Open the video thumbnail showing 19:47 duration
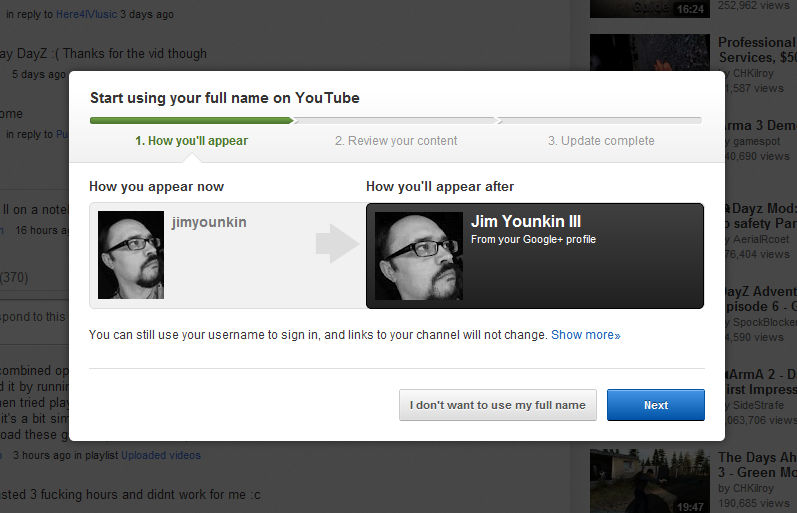This screenshot has width=797, height=513. pos(650,481)
